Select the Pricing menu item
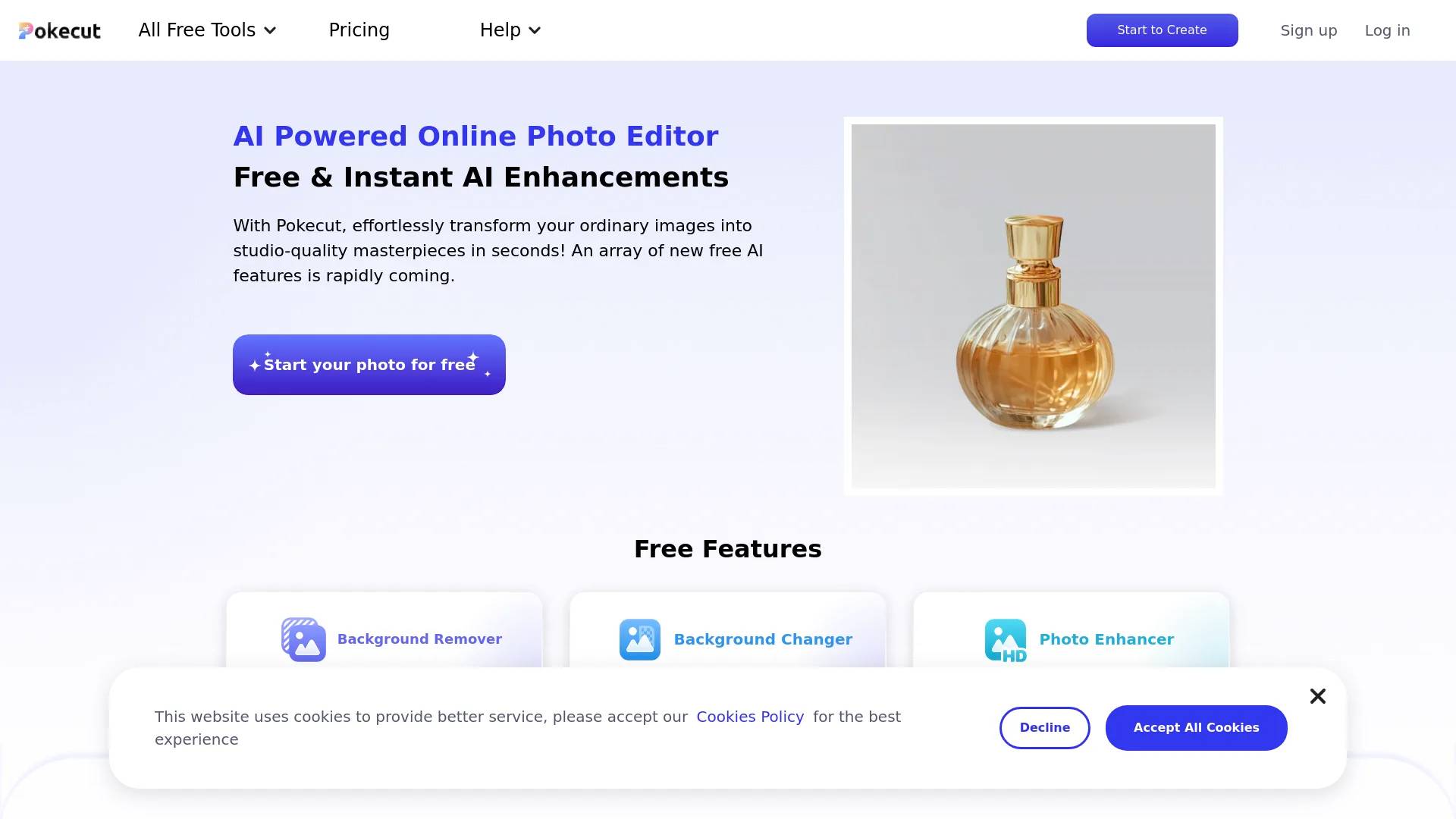Screen dimensions: 1456x819 [359, 30]
